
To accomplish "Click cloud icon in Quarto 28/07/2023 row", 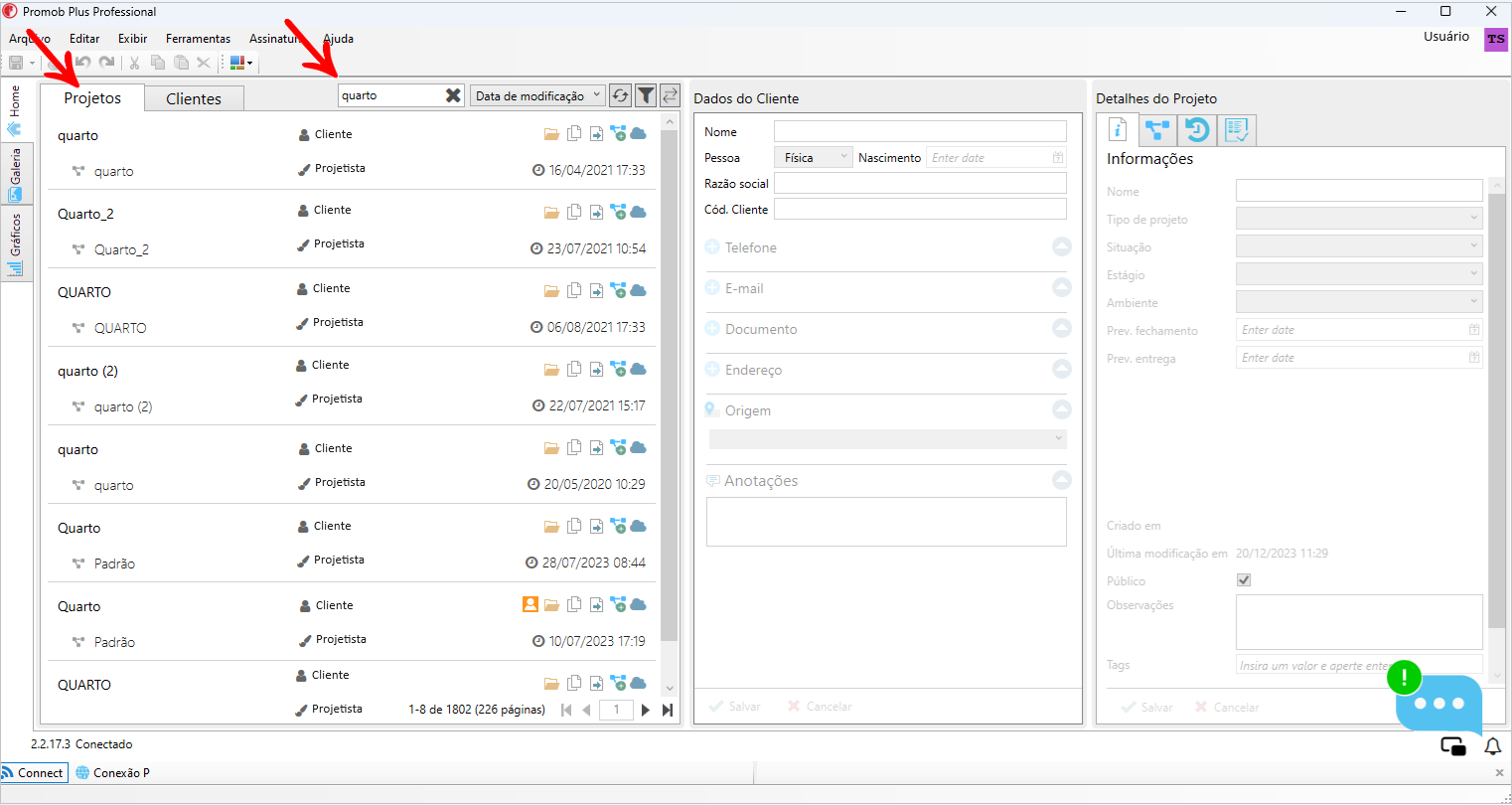I will pyautogui.click(x=638, y=526).
